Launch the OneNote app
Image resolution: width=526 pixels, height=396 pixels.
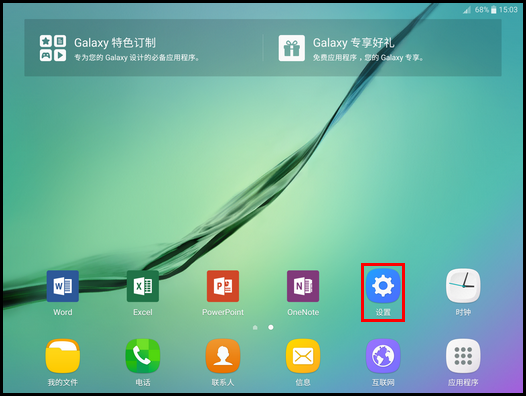(x=303, y=286)
